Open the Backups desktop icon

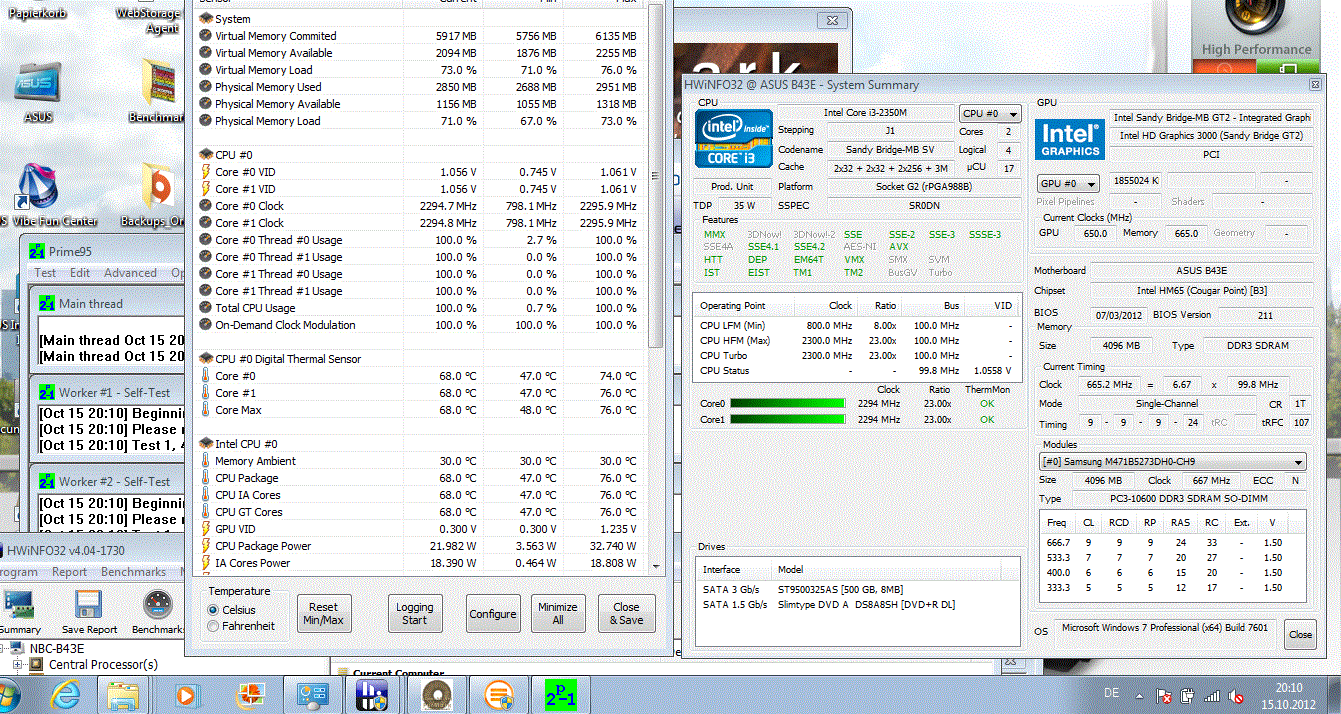click(156, 195)
